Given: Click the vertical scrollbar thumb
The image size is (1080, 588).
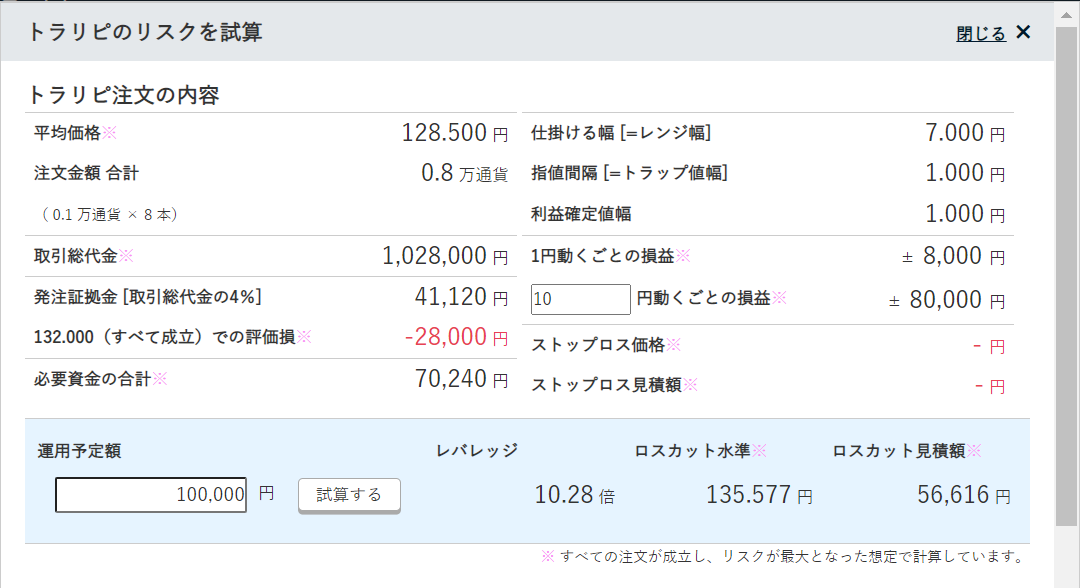Looking at the screenshot, I should click(1066, 275).
